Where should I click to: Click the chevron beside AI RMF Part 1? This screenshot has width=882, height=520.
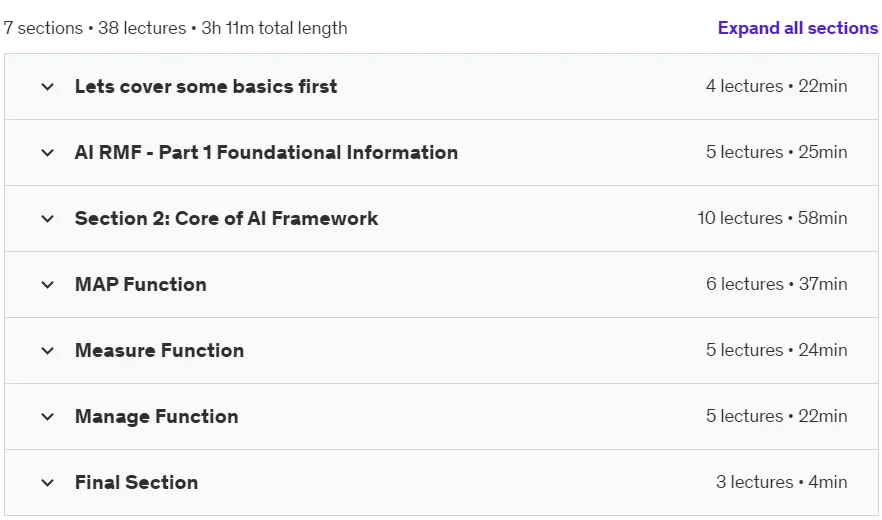coord(48,153)
